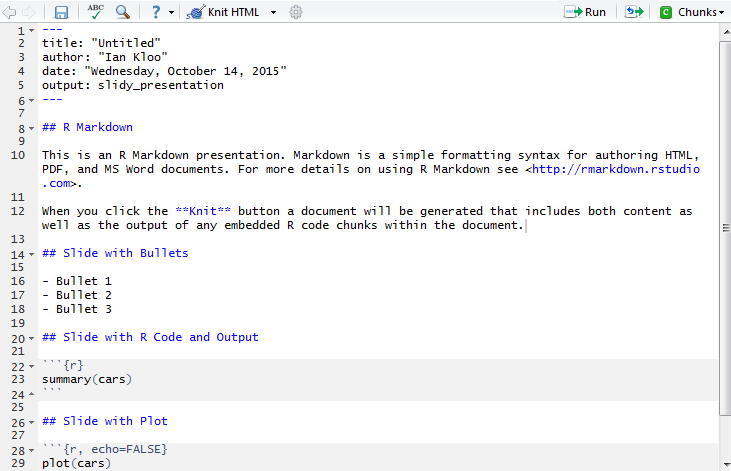Collapse the R Markdown section at line 8
This screenshot has width=731, height=471.
tap(32, 128)
